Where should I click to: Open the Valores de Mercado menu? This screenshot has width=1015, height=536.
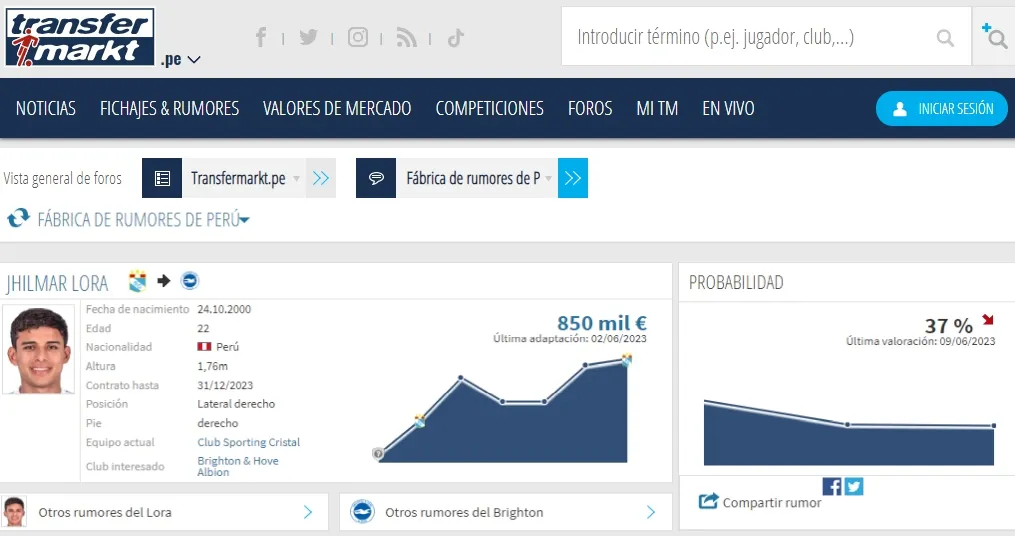pos(337,108)
